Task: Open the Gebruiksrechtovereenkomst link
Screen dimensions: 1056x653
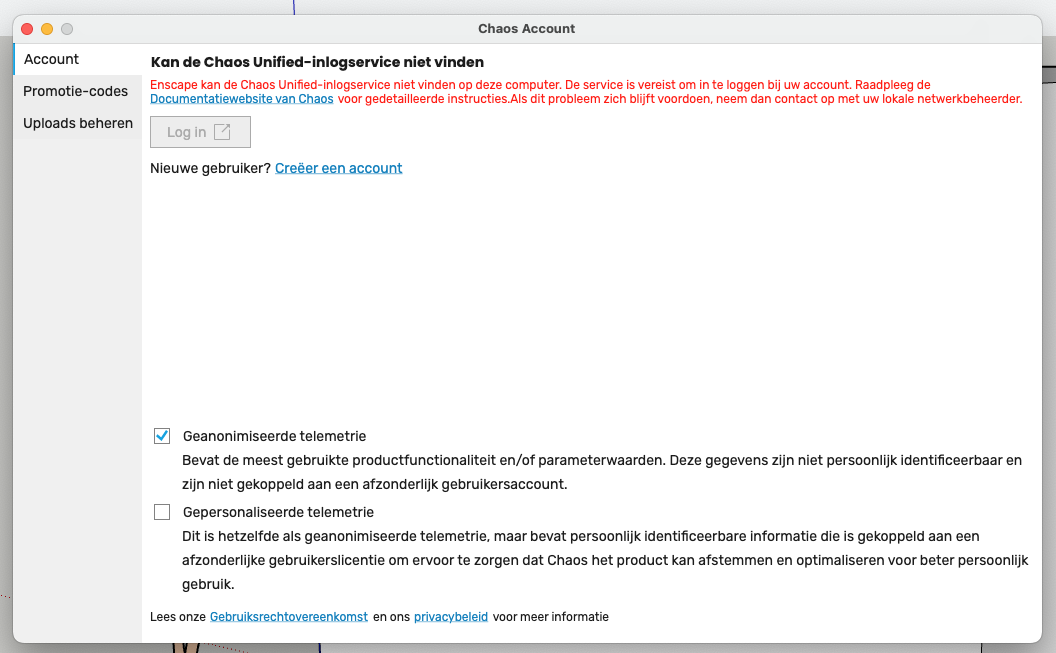Action: point(289,617)
